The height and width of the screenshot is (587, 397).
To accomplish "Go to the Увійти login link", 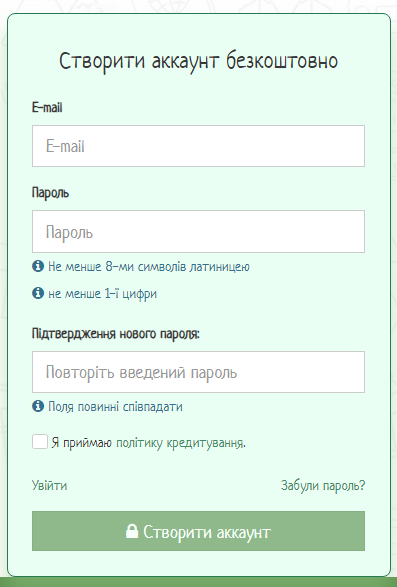I will pos(49,486).
